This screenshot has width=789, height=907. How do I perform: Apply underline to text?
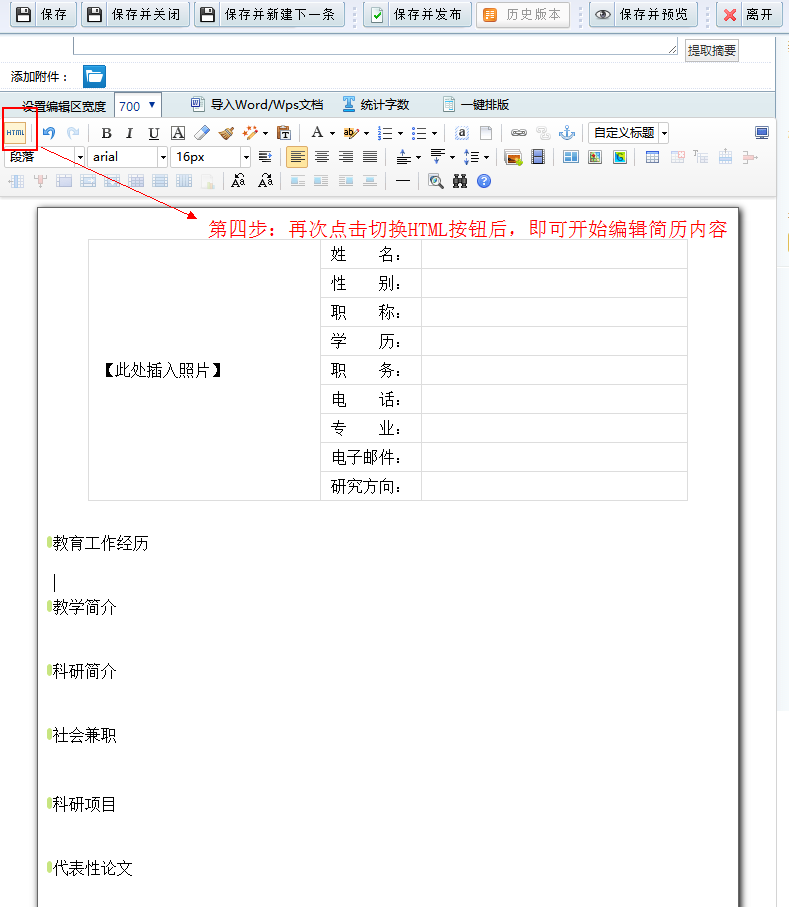pyautogui.click(x=153, y=133)
